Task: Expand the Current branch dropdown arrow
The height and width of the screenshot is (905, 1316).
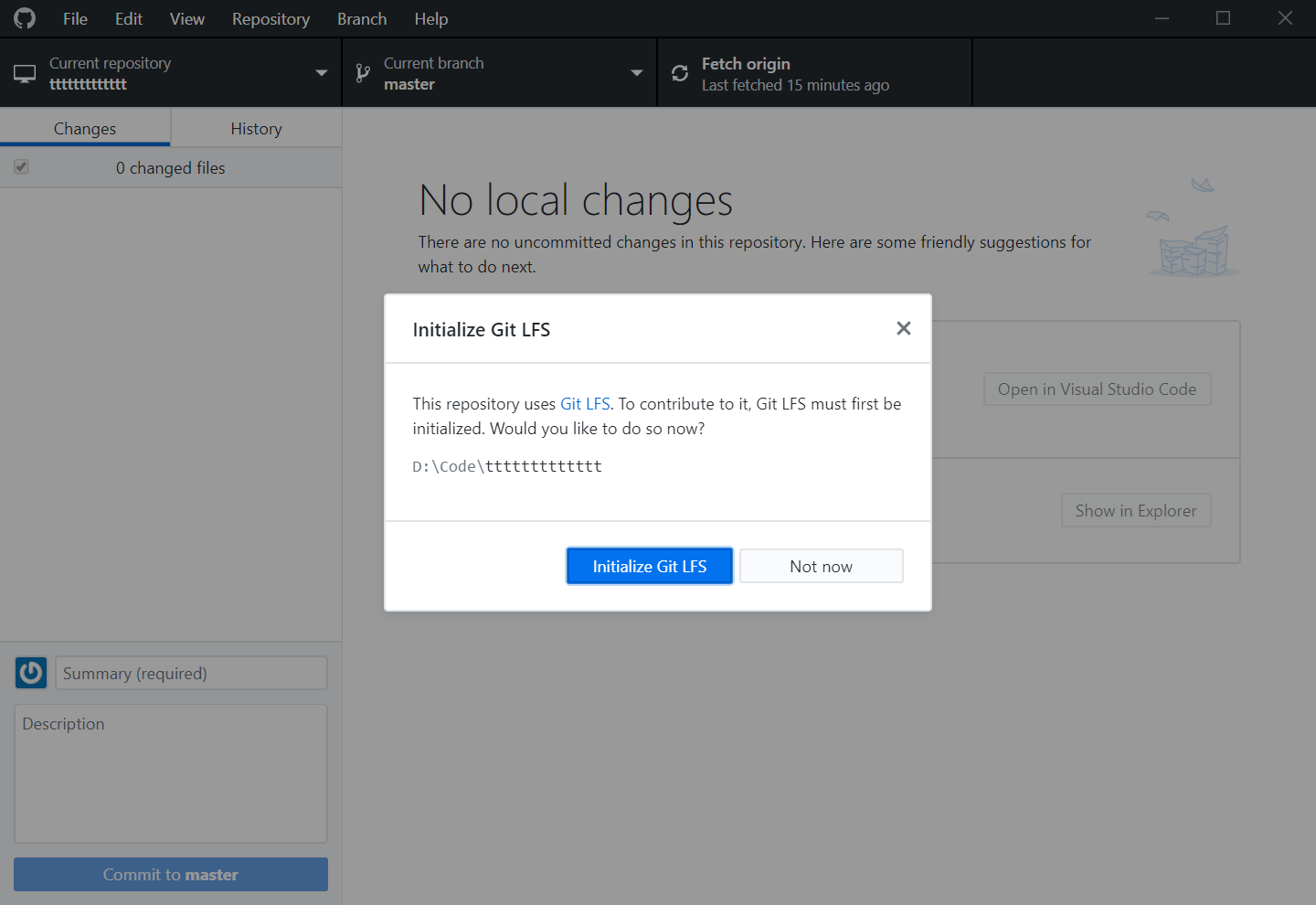Action: 637,73
